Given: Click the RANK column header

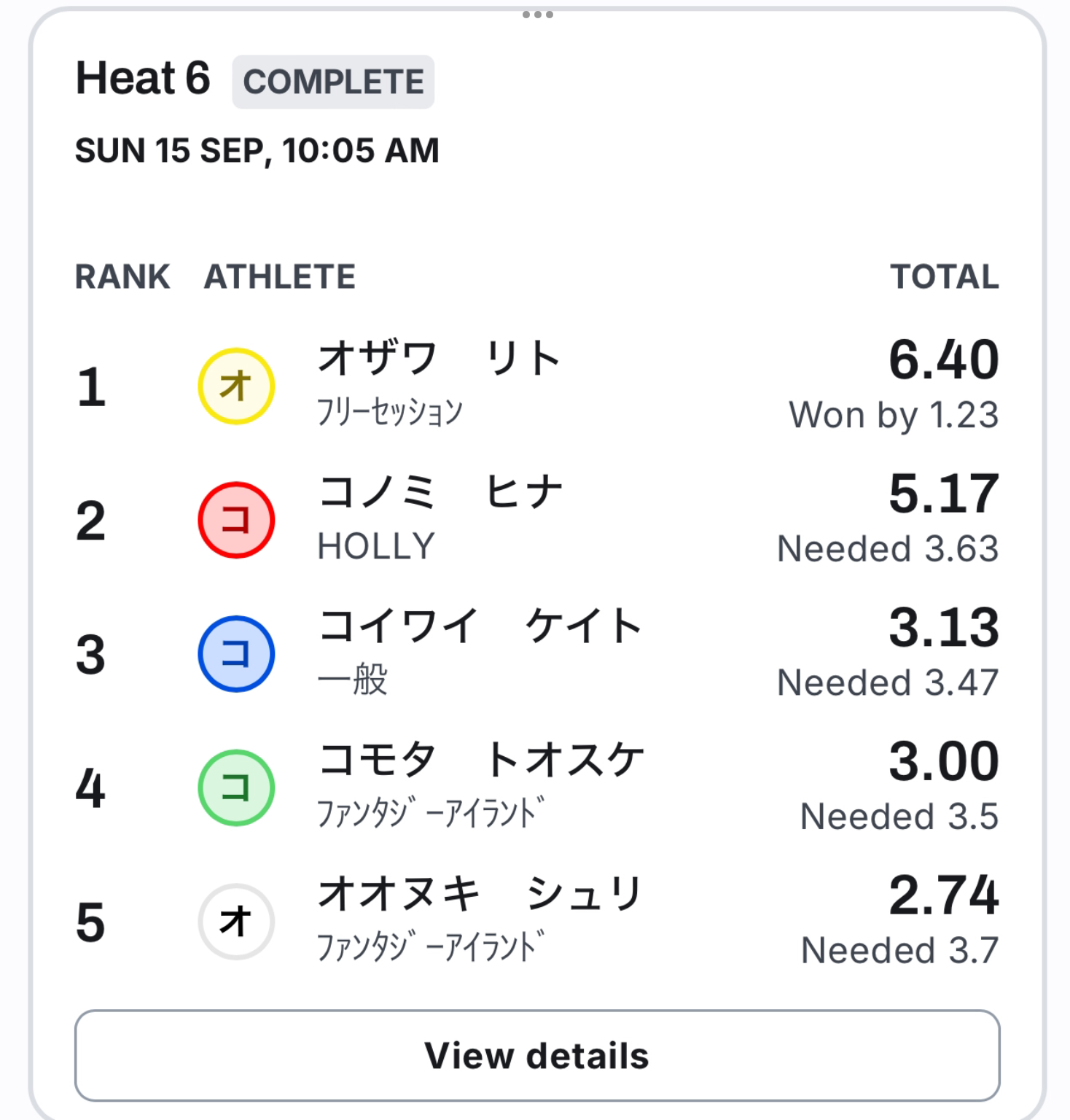Looking at the screenshot, I should click(122, 277).
